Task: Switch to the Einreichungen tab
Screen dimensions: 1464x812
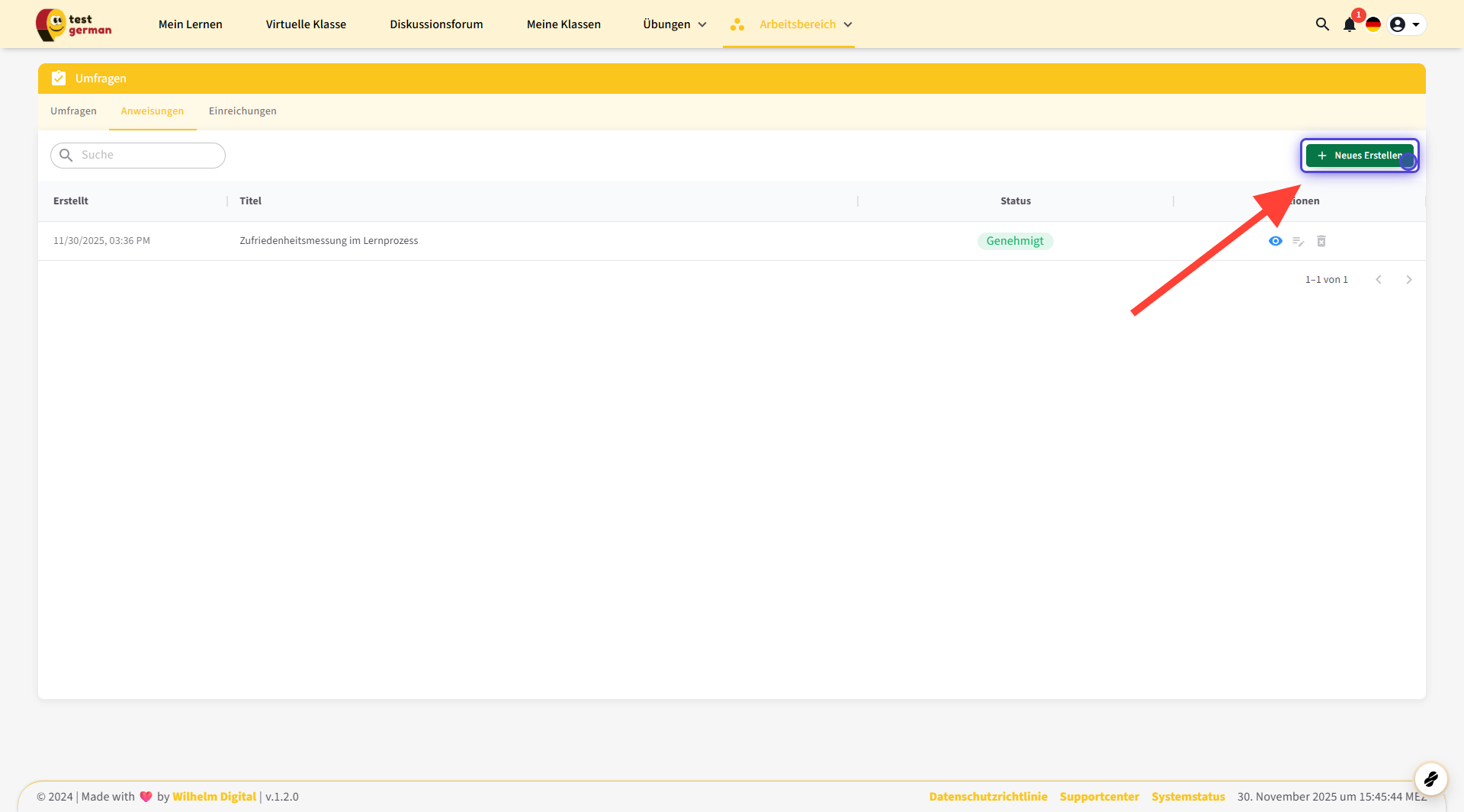Action: point(242,111)
